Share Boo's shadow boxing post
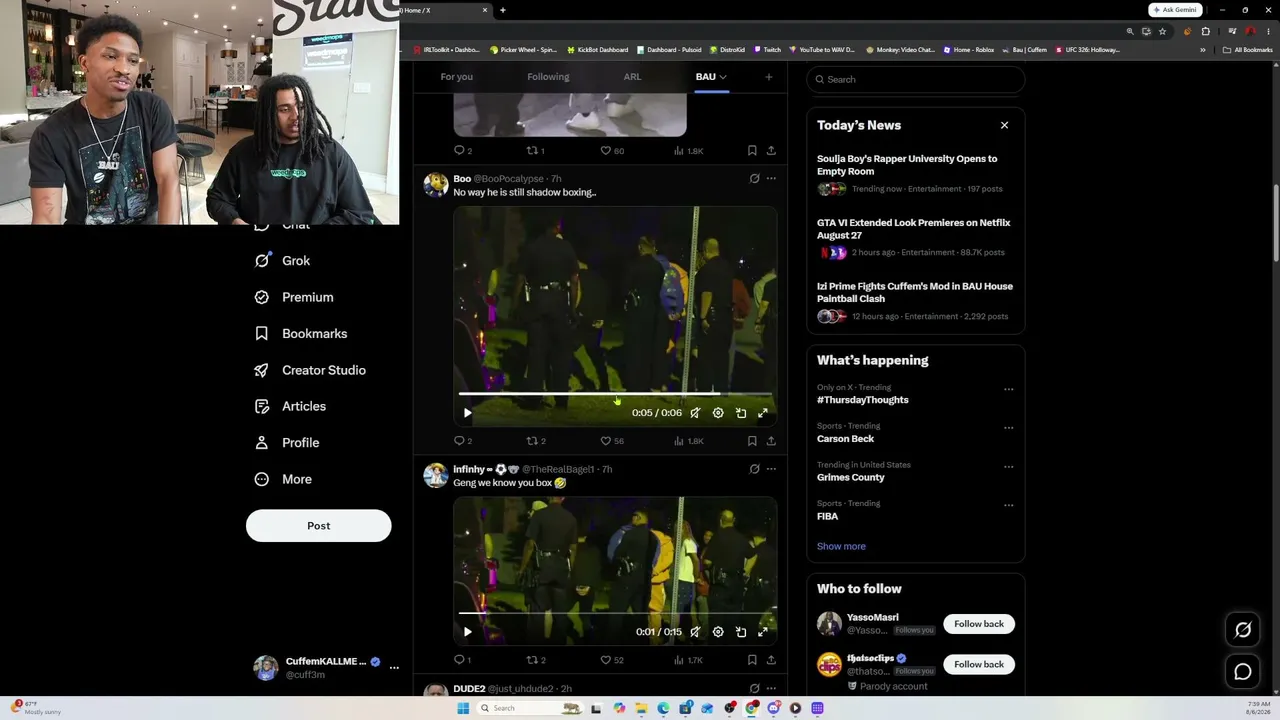Screen dimensions: 1280x720 [x=771, y=441]
